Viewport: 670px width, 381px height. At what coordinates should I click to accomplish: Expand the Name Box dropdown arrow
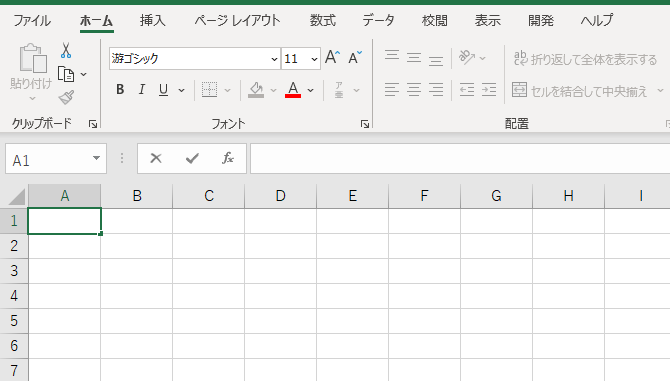pos(97,158)
